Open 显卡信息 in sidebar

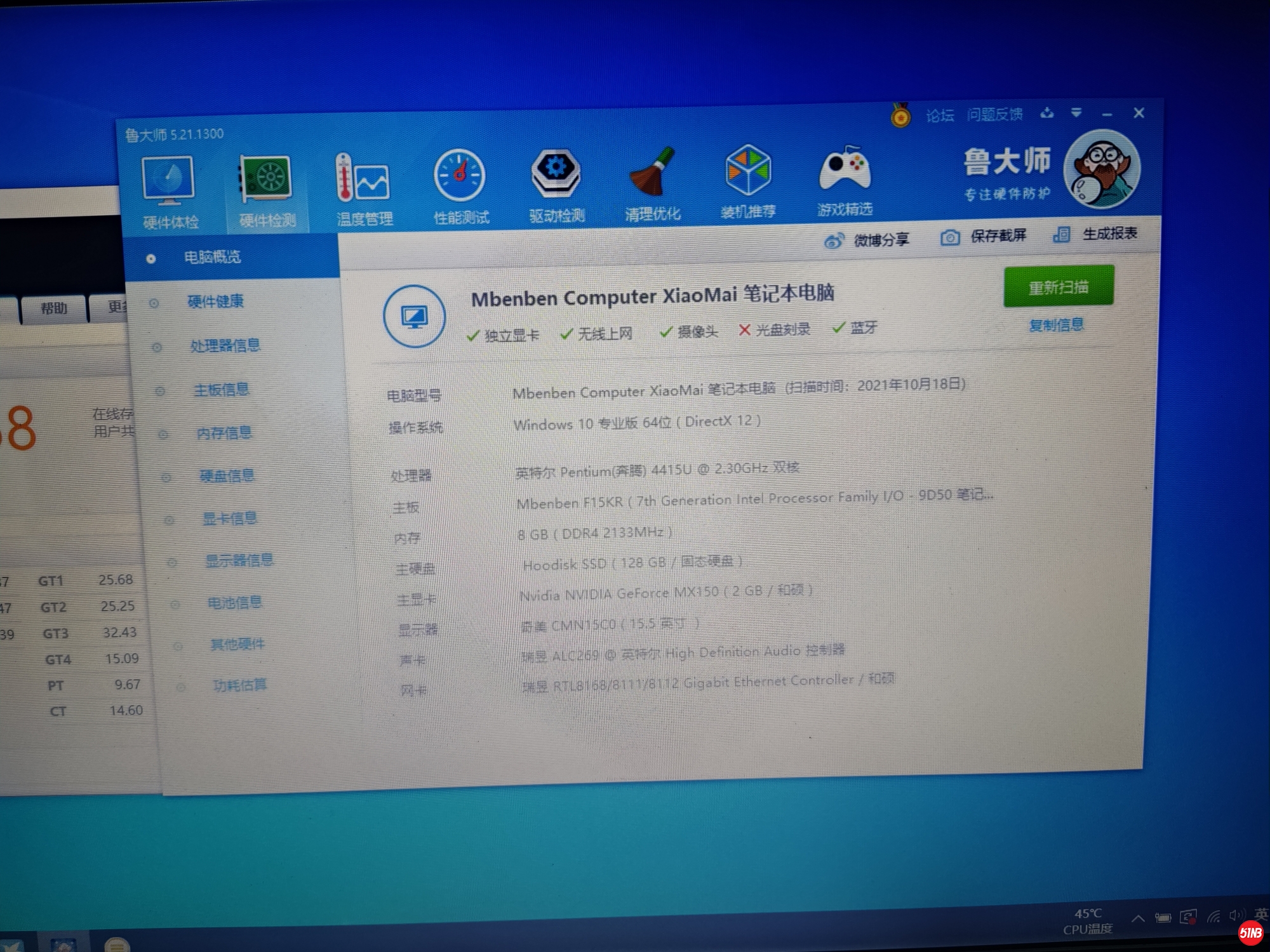[x=229, y=518]
